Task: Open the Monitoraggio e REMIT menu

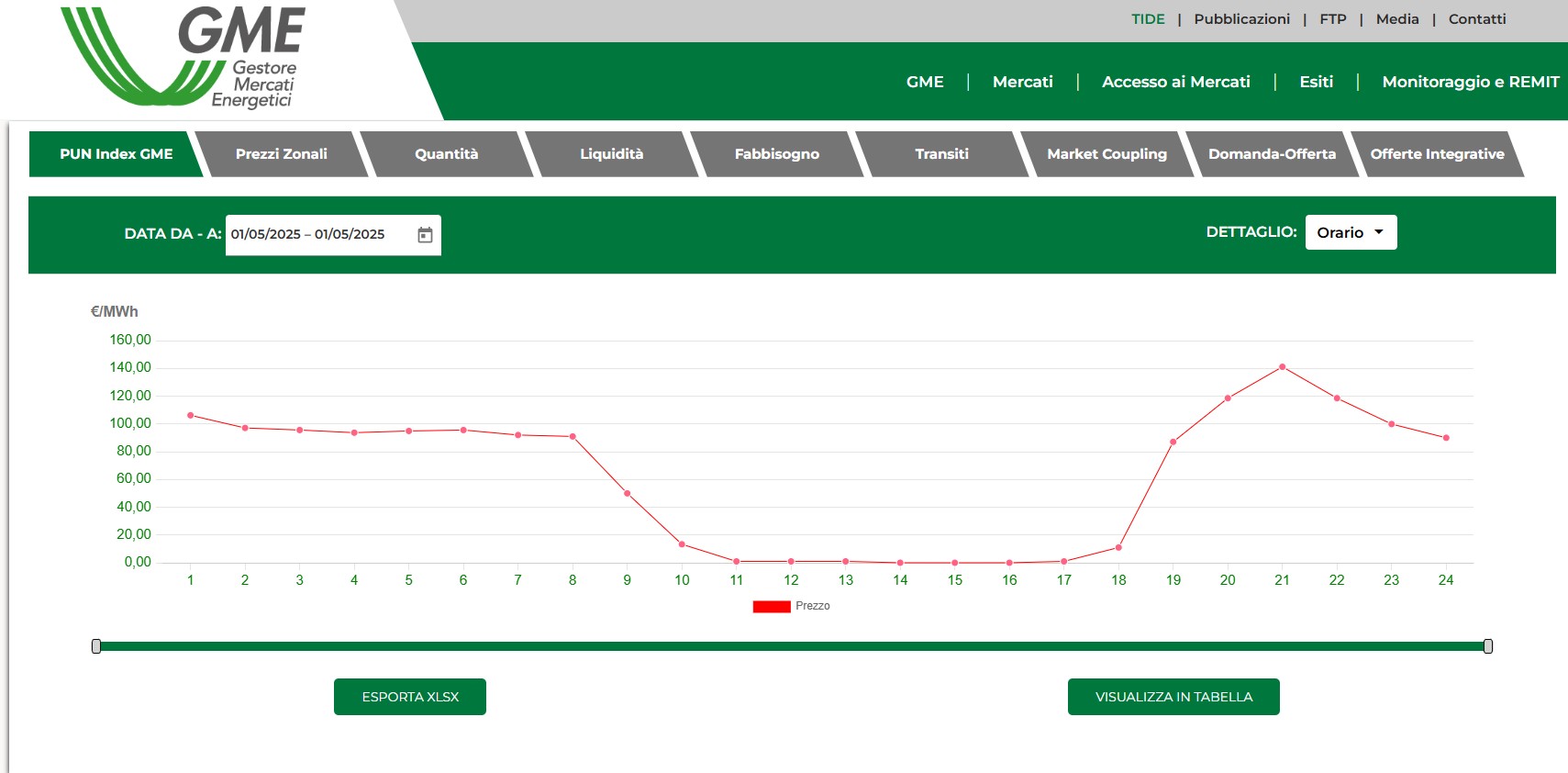Action: (x=1470, y=82)
